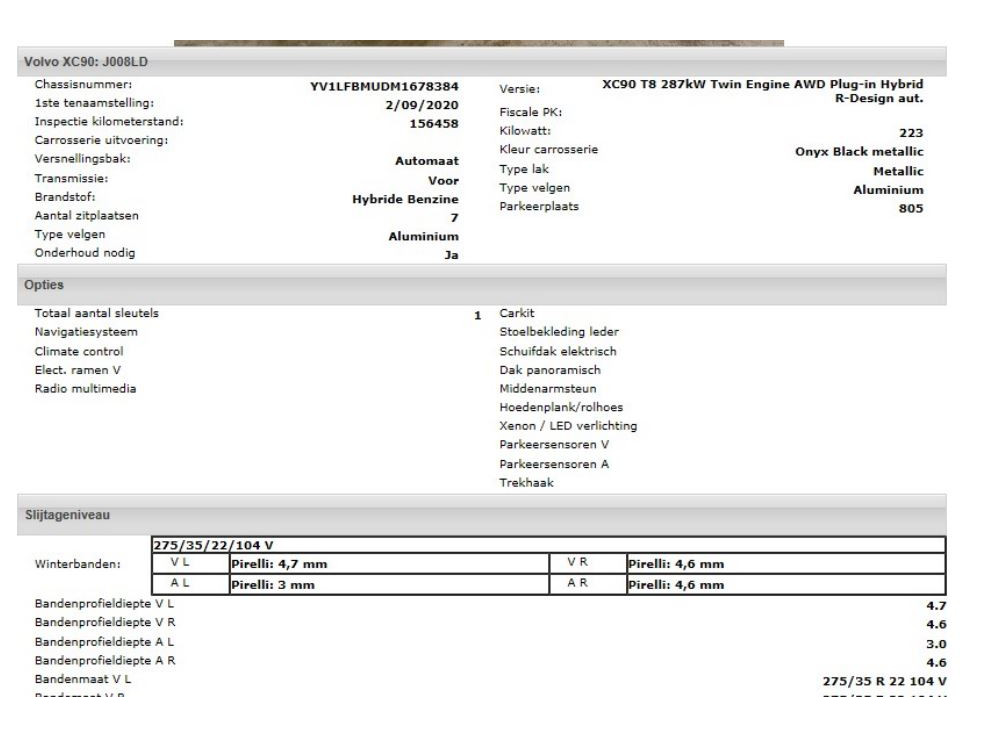Click 'Bandenprofieldiepte A R' label
This screenshot has height=736, width=982.
click(x=105, y=661)
